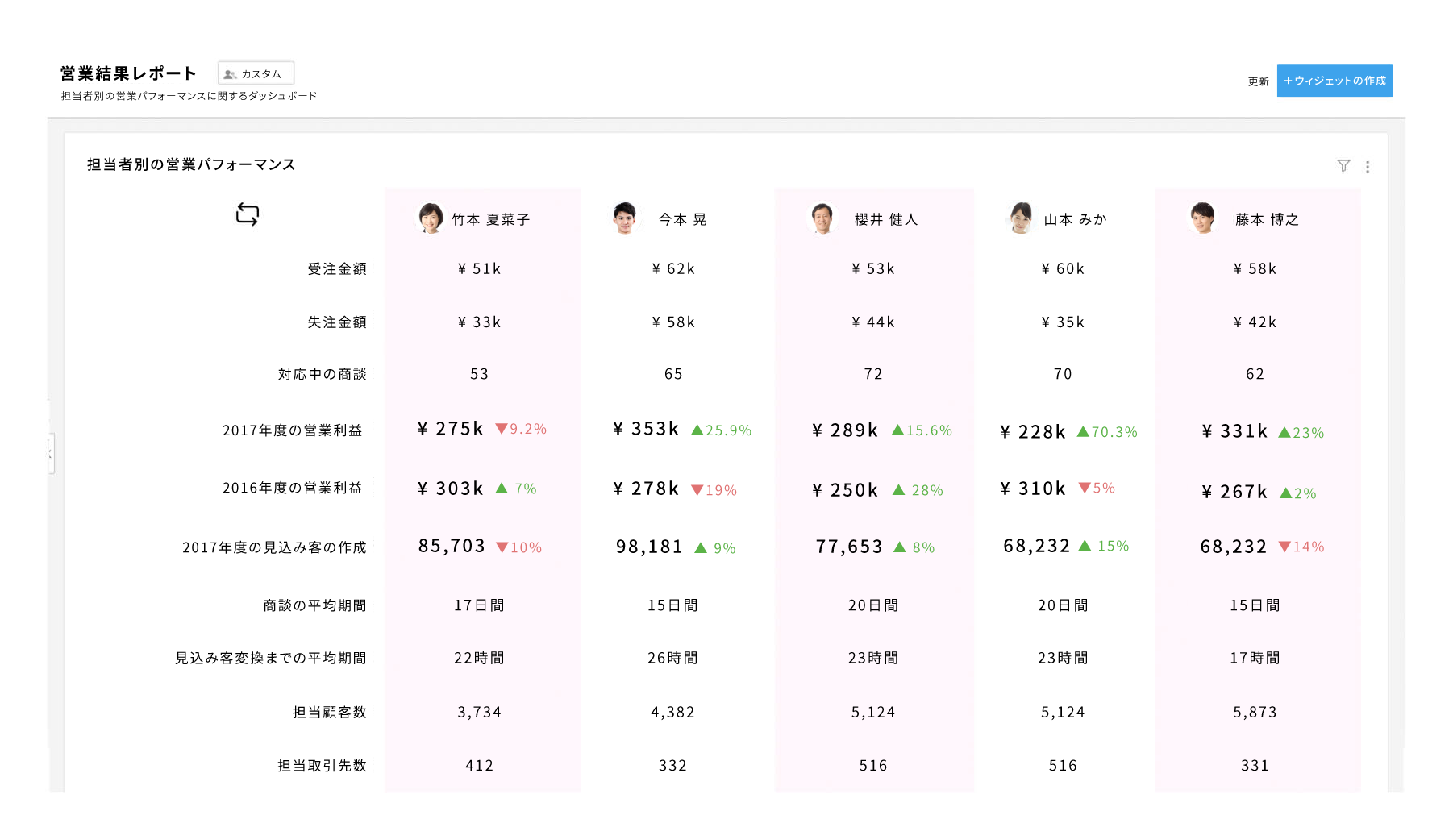The image size is (1453, 840).
Task: Click 櫻井 健人's avatar photo
Action: point(822,218)
